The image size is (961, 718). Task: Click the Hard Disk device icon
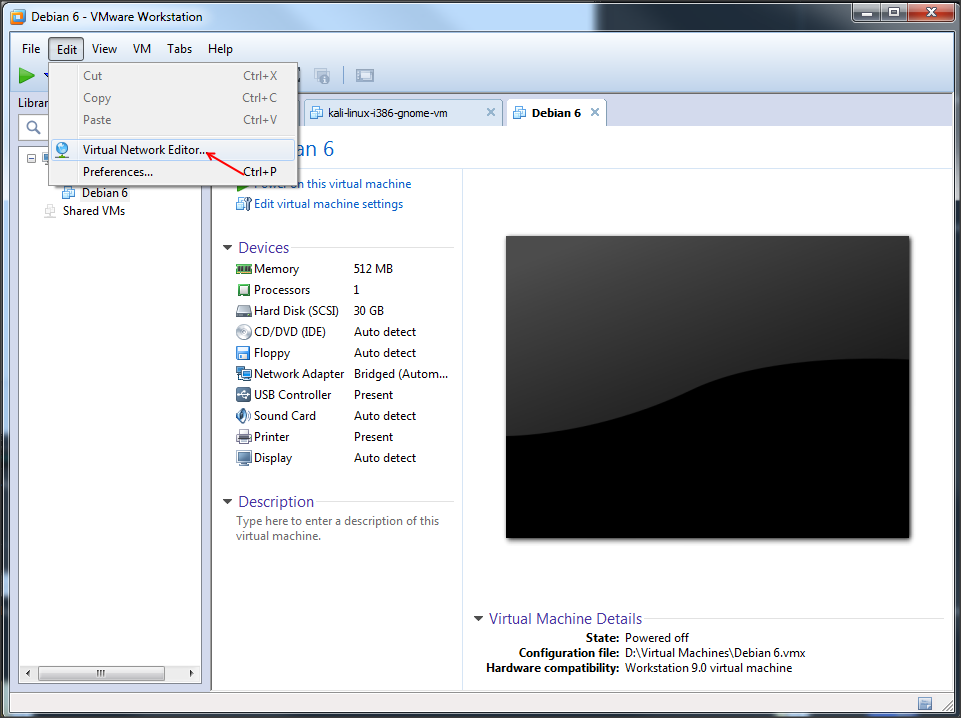(243, 311)
